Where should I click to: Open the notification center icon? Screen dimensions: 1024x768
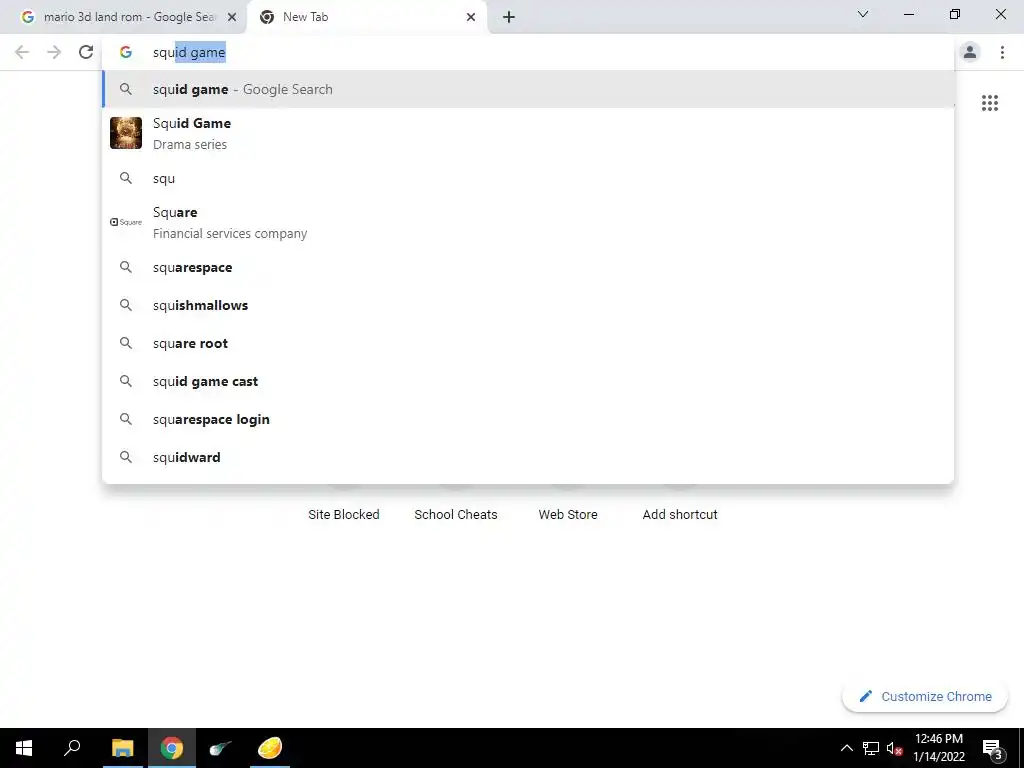coord(992,748)
